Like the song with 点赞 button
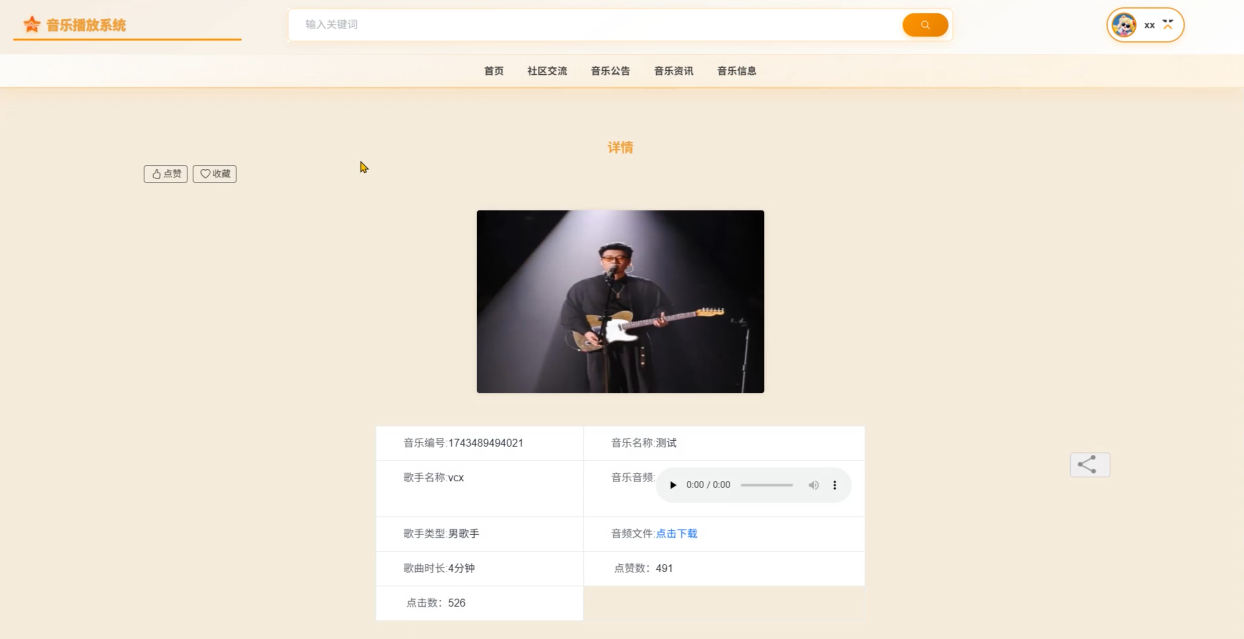This screenshot has width=1244, height=639. (166, 174)
